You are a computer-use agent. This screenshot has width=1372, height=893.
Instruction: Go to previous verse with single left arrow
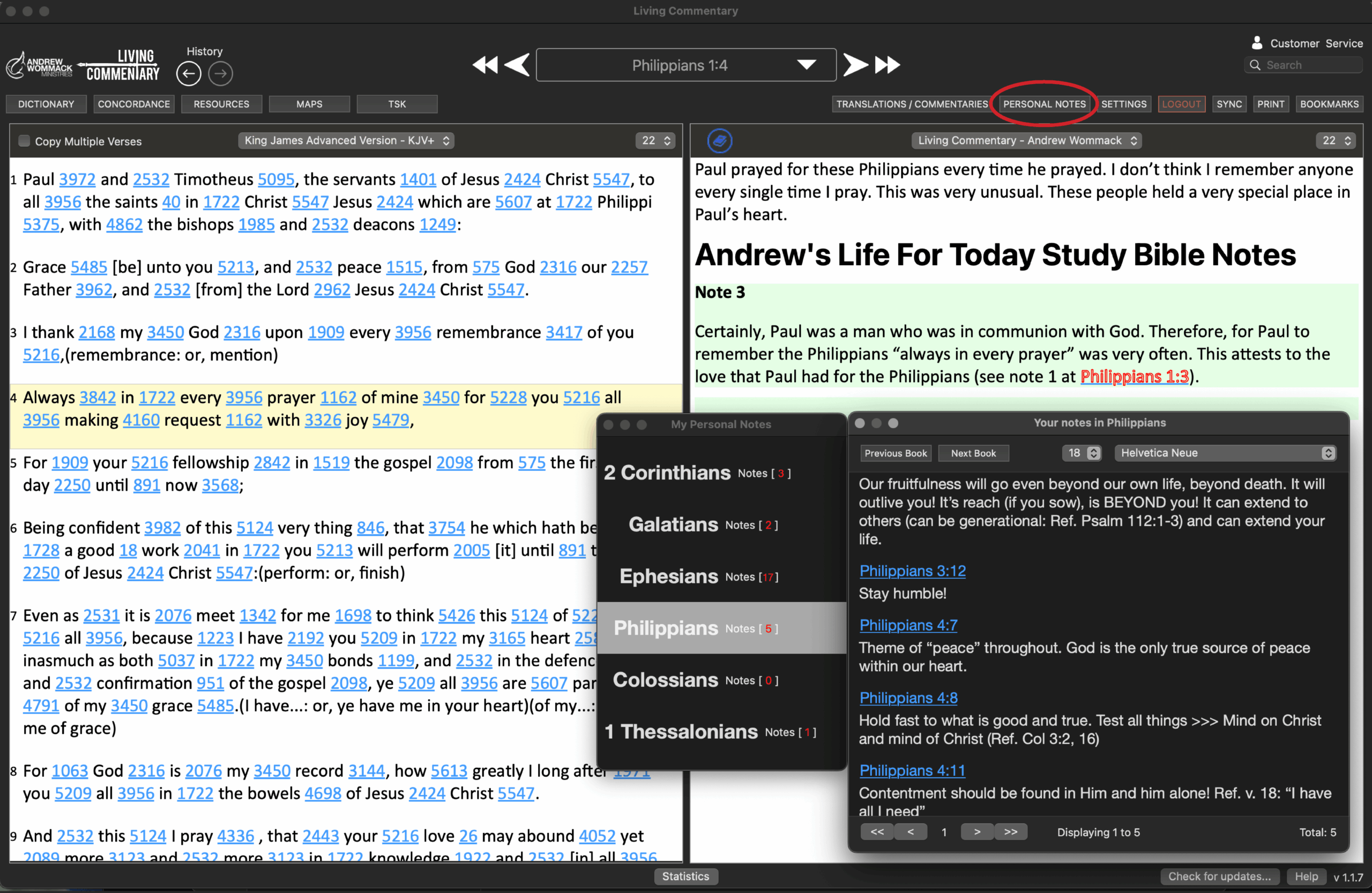click(x=517, y=65)
